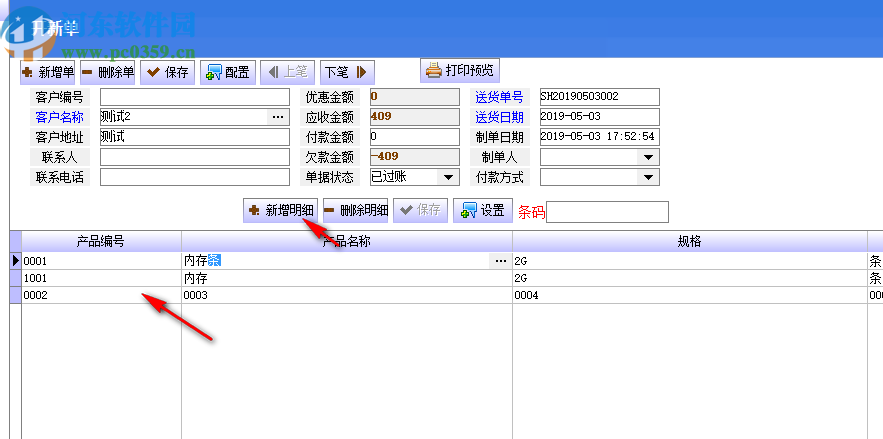Image resolution: width=883 pixels, height=439 pixels.
Task: Click the row selector arrow for row 0001
Action: pyautogui.click(x=16, y=261)
